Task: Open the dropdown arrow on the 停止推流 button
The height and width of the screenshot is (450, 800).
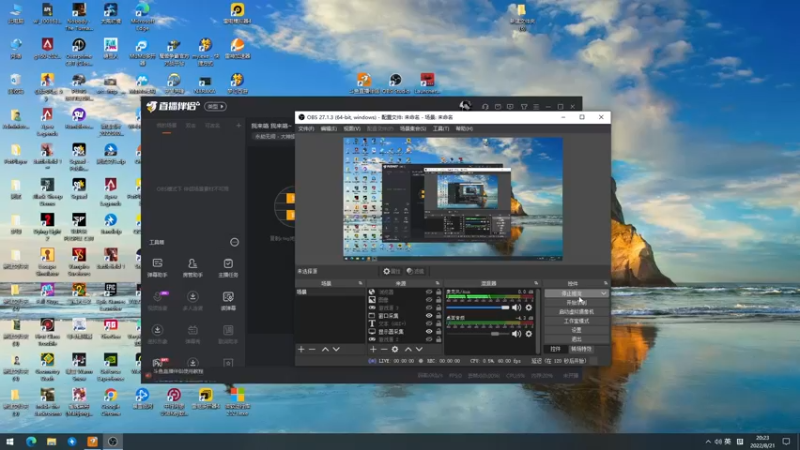Action: [604, 293]
